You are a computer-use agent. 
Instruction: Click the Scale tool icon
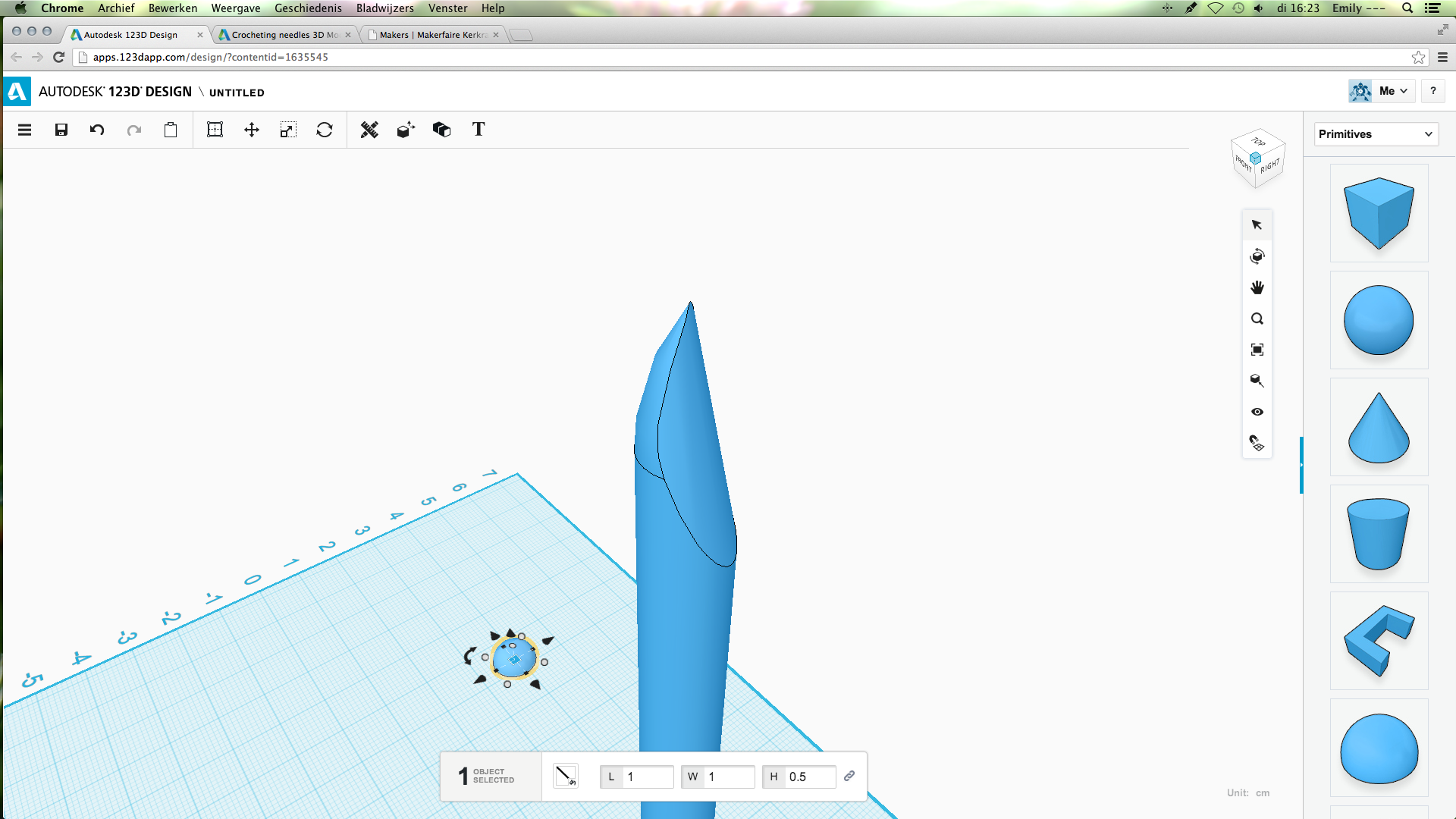pyautogui.click(x=287, y=130)
